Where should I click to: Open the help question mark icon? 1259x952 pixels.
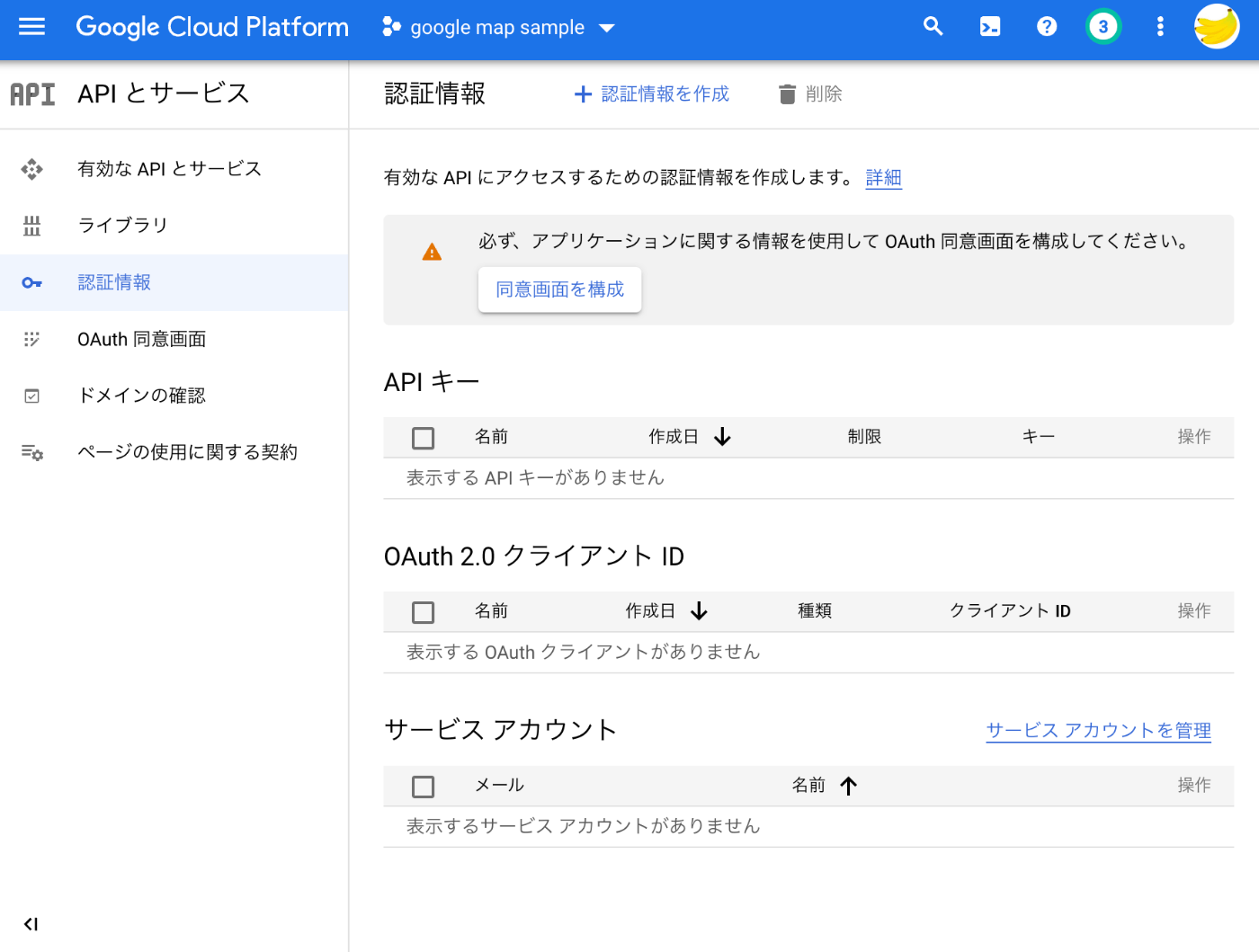coord(1047,27)
